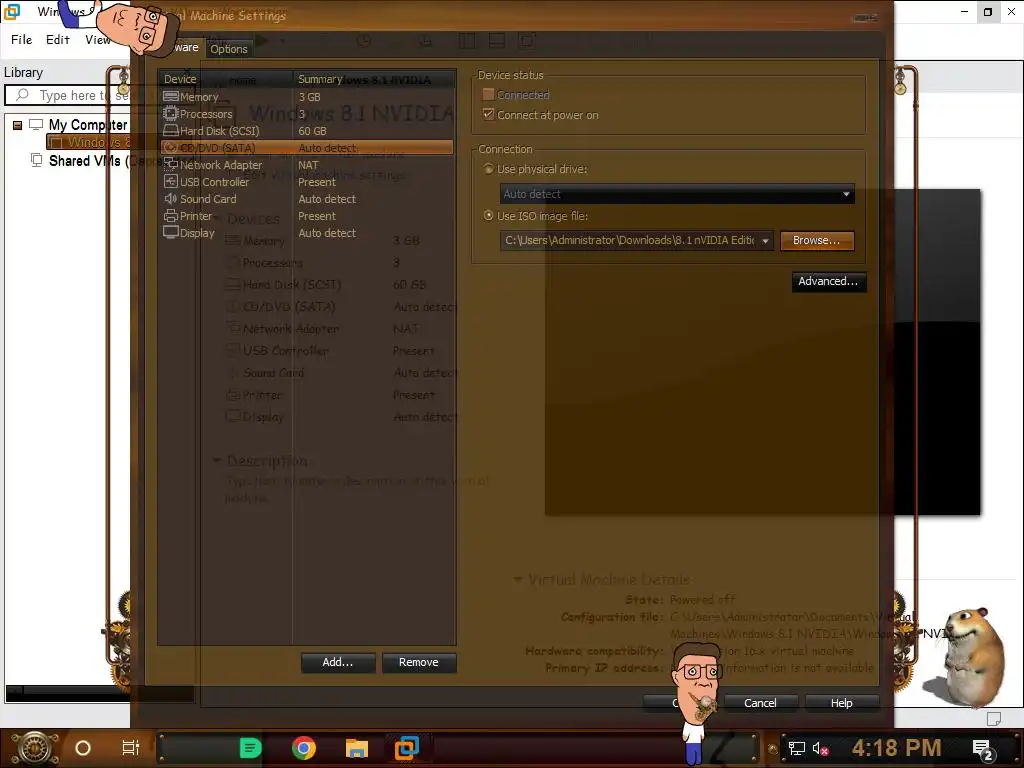Viewport: 1024px width, 768px height.
Task: Open File Explorer from the taskbar
Action: (x=357, y=748)
